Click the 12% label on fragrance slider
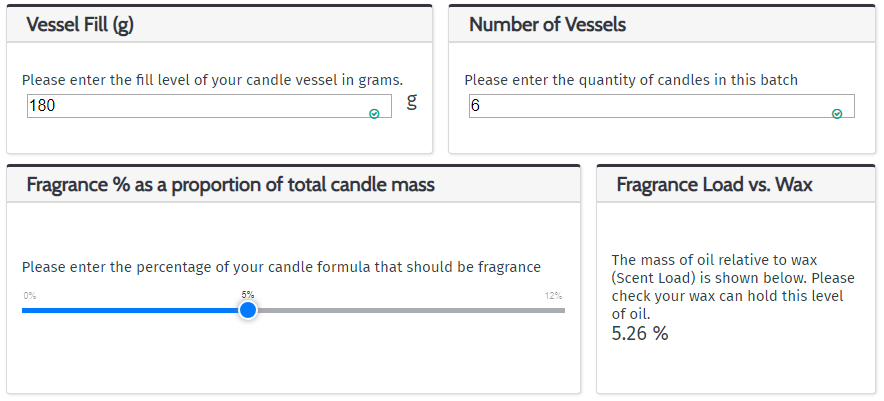This screenshot has width=884, height=401. (x=554, y=296)
